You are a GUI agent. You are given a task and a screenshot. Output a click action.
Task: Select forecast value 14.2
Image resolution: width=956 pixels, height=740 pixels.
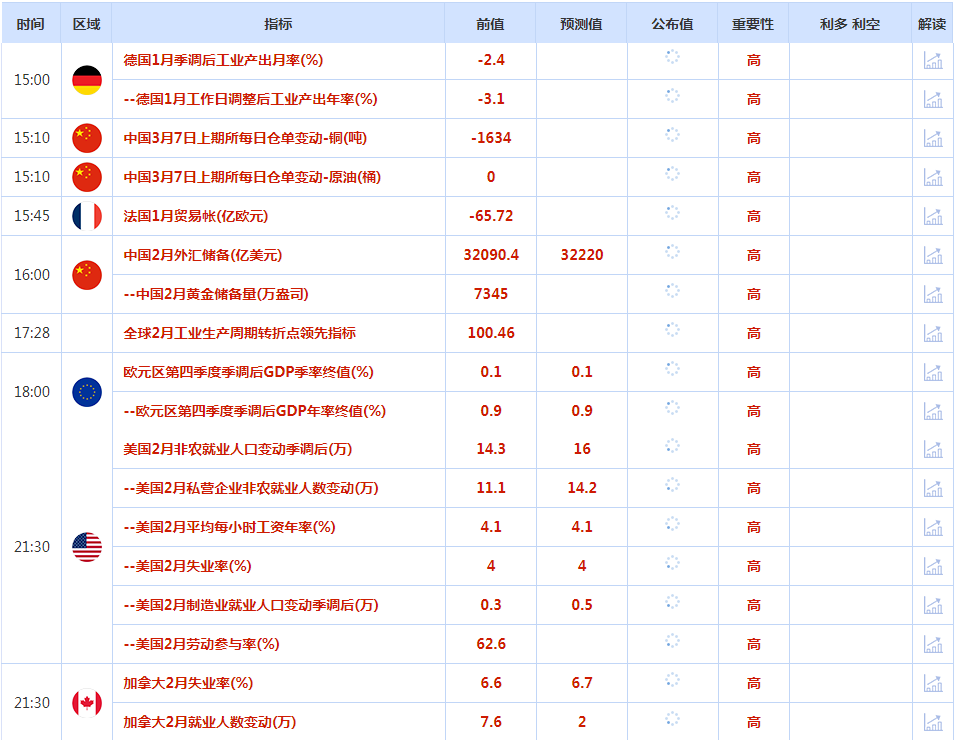582,488
